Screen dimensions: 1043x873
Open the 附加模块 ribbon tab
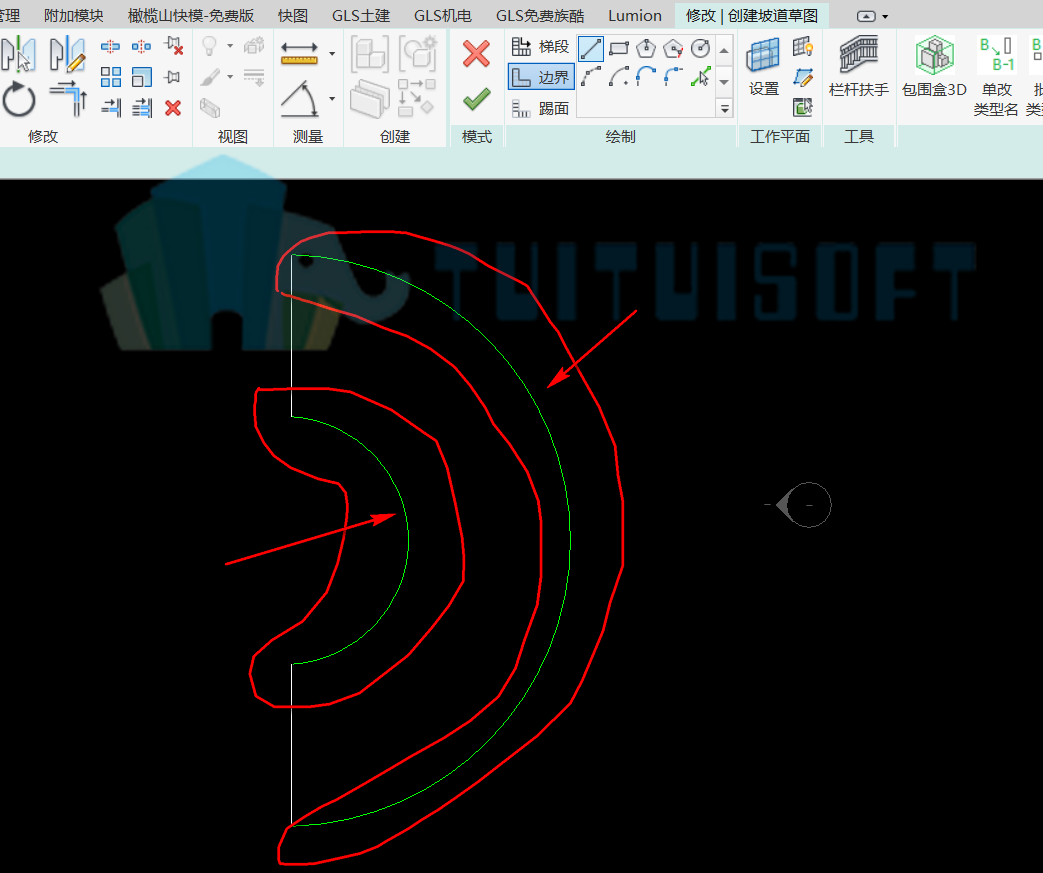point(73,15)
